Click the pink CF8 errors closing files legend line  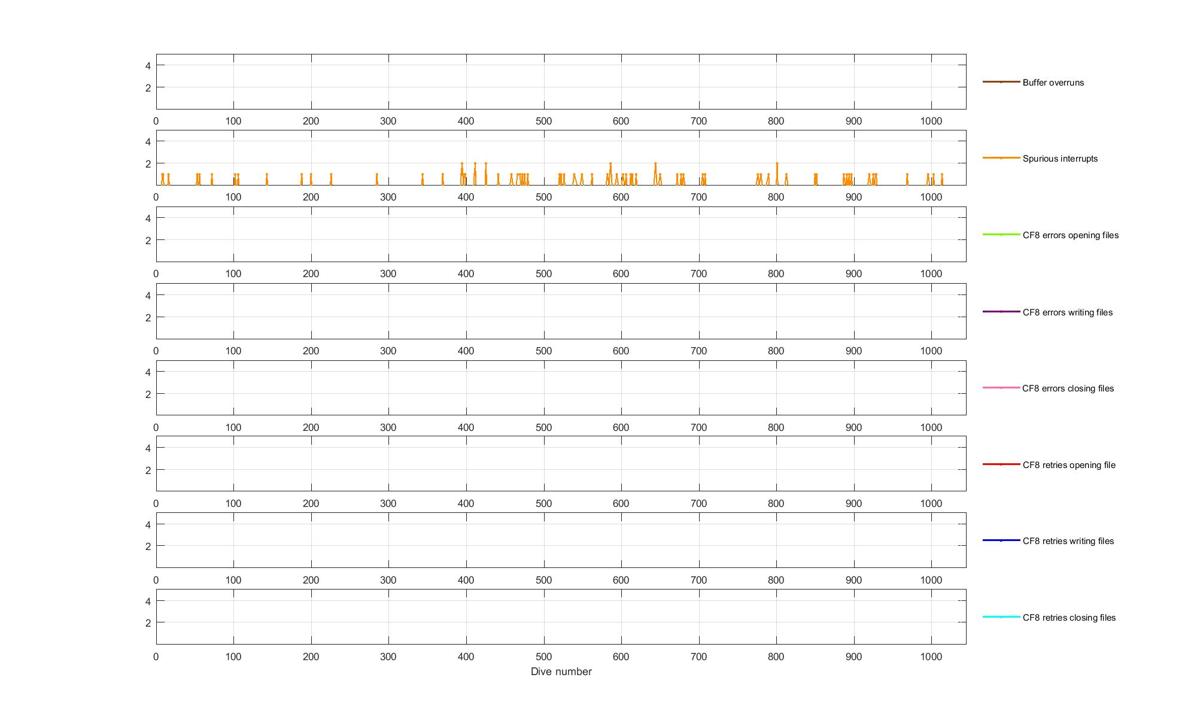[1001, 388]
